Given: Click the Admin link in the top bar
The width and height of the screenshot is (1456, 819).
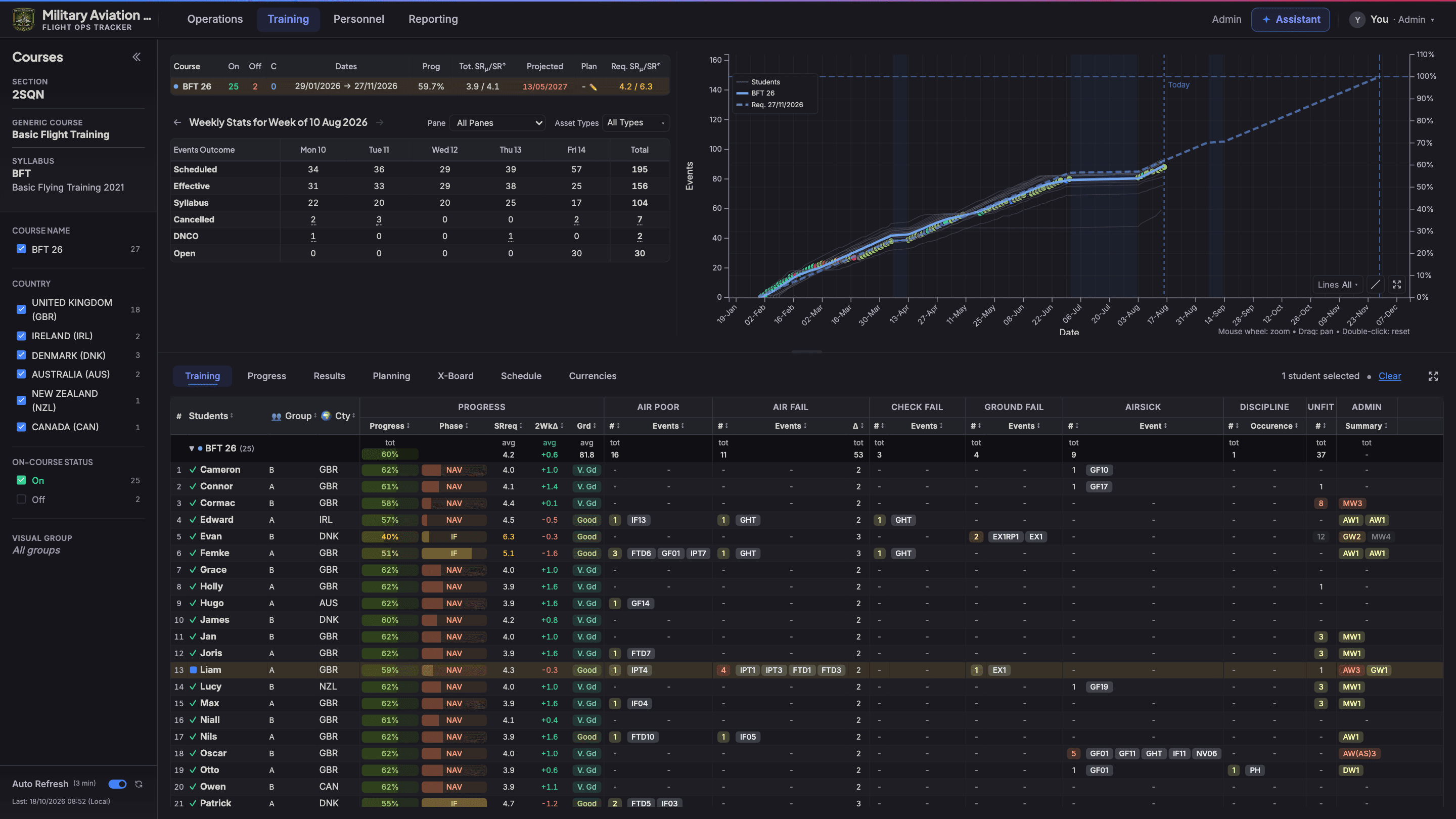Looking at the screenshot, I should tap(1226, 19).
